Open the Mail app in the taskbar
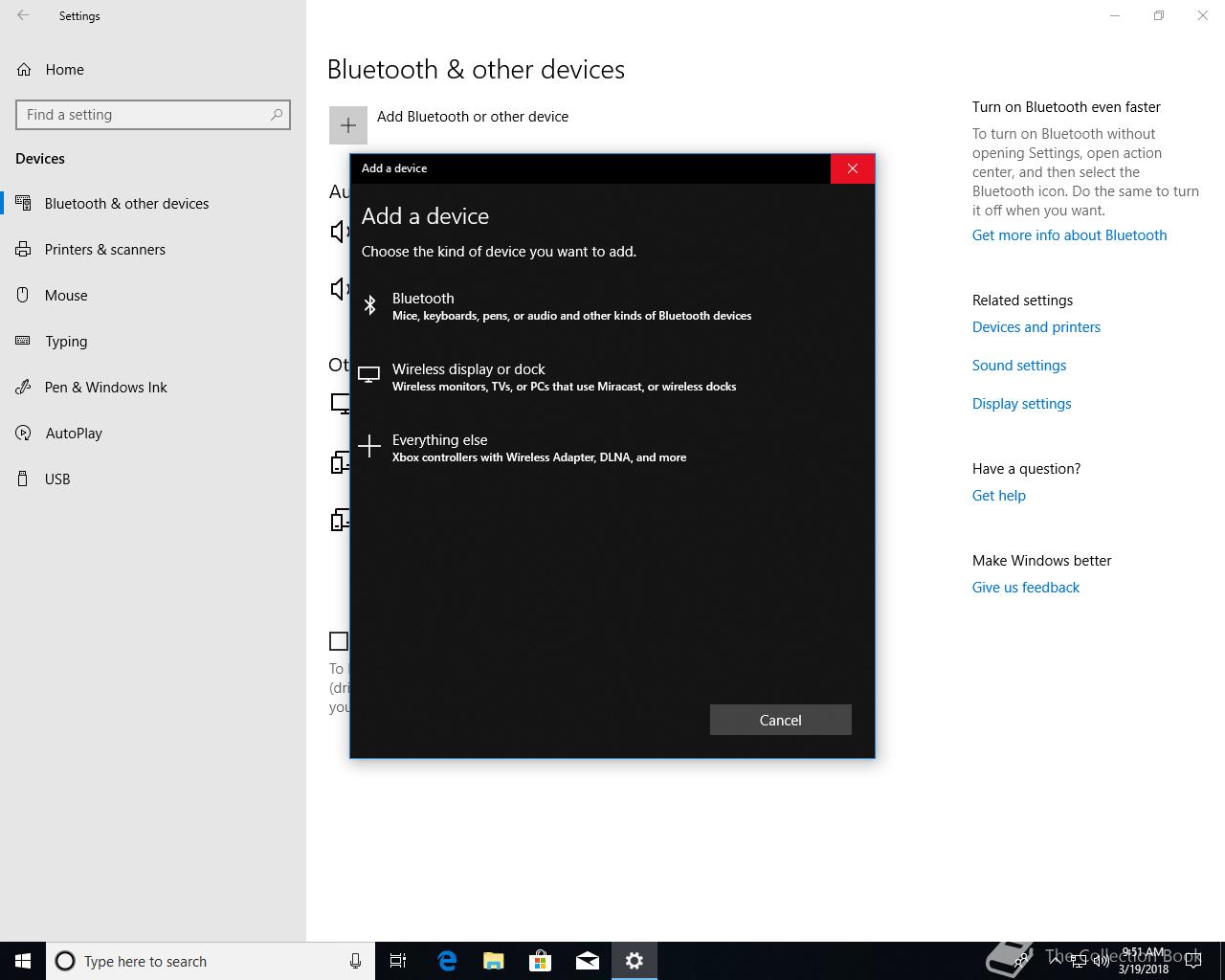This screenshot has height=980, width=1225. [588, 961]
